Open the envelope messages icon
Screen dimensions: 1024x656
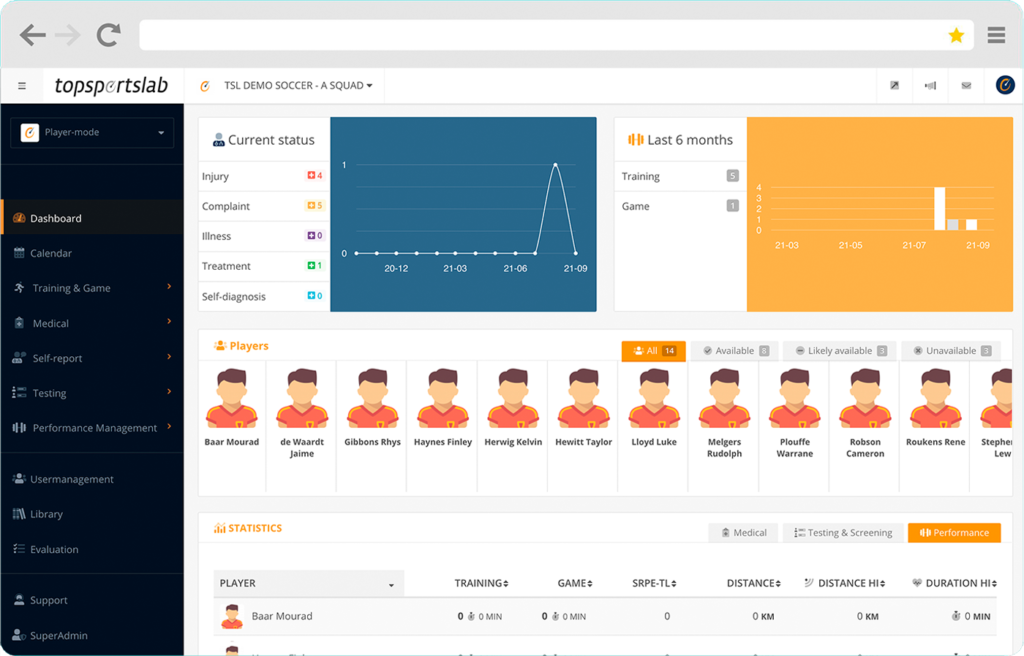pyautogui.click(x=965, y=85)
